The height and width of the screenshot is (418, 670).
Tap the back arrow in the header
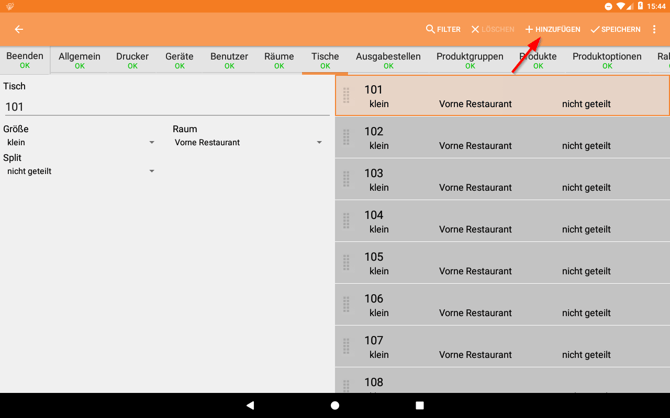[19, 30]
